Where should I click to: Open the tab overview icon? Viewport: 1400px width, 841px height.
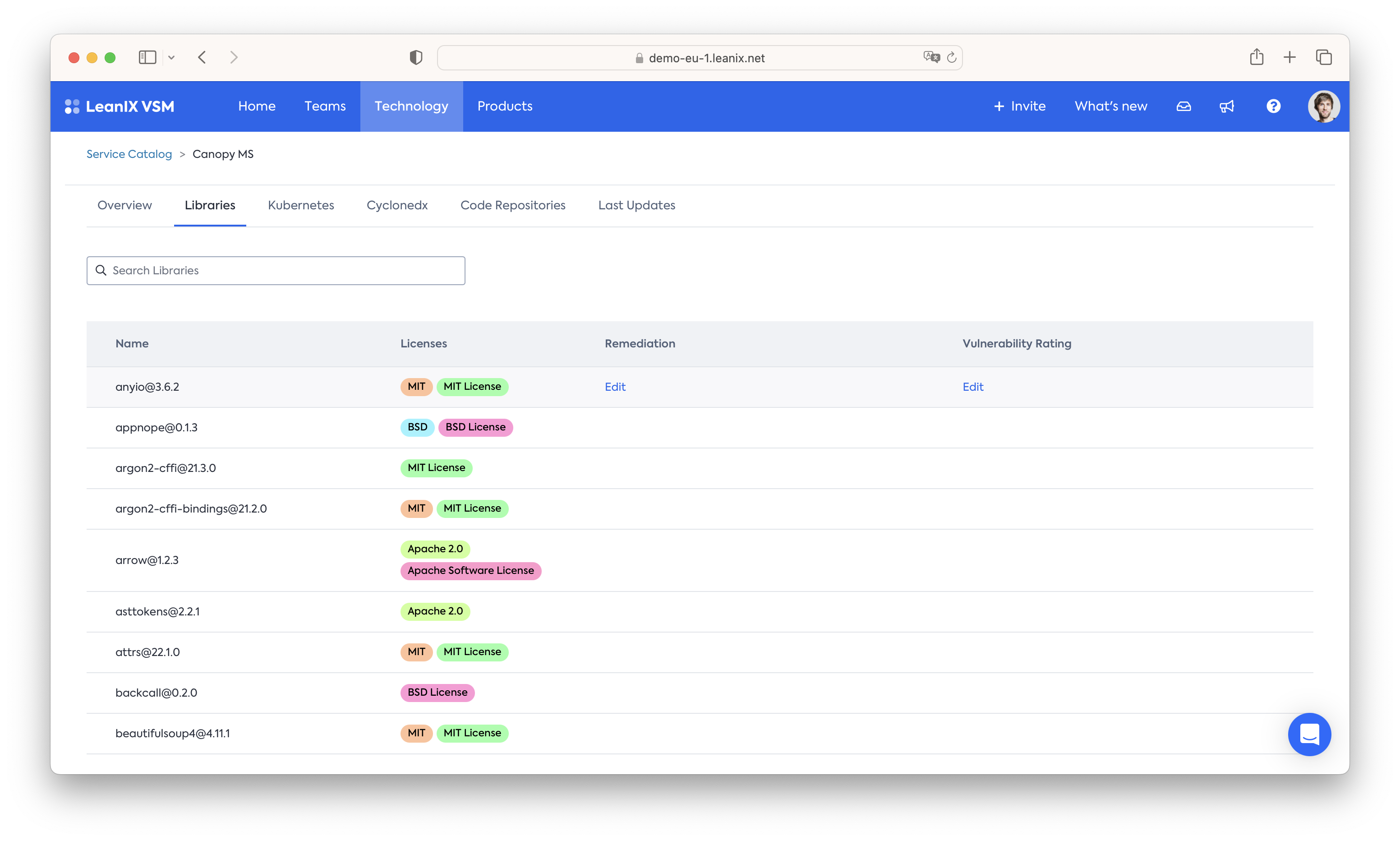pos(1323,57)
